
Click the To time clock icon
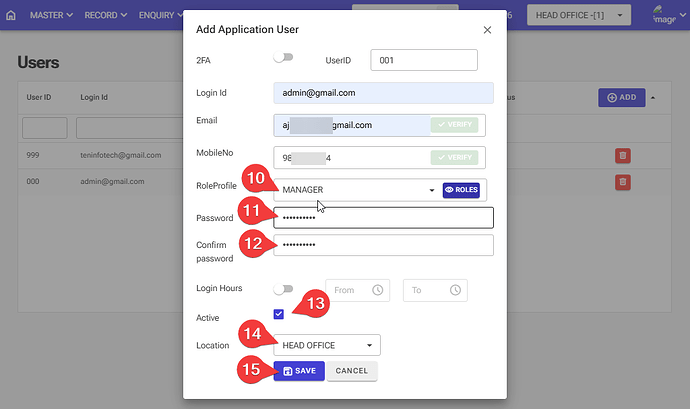point(455,290)
